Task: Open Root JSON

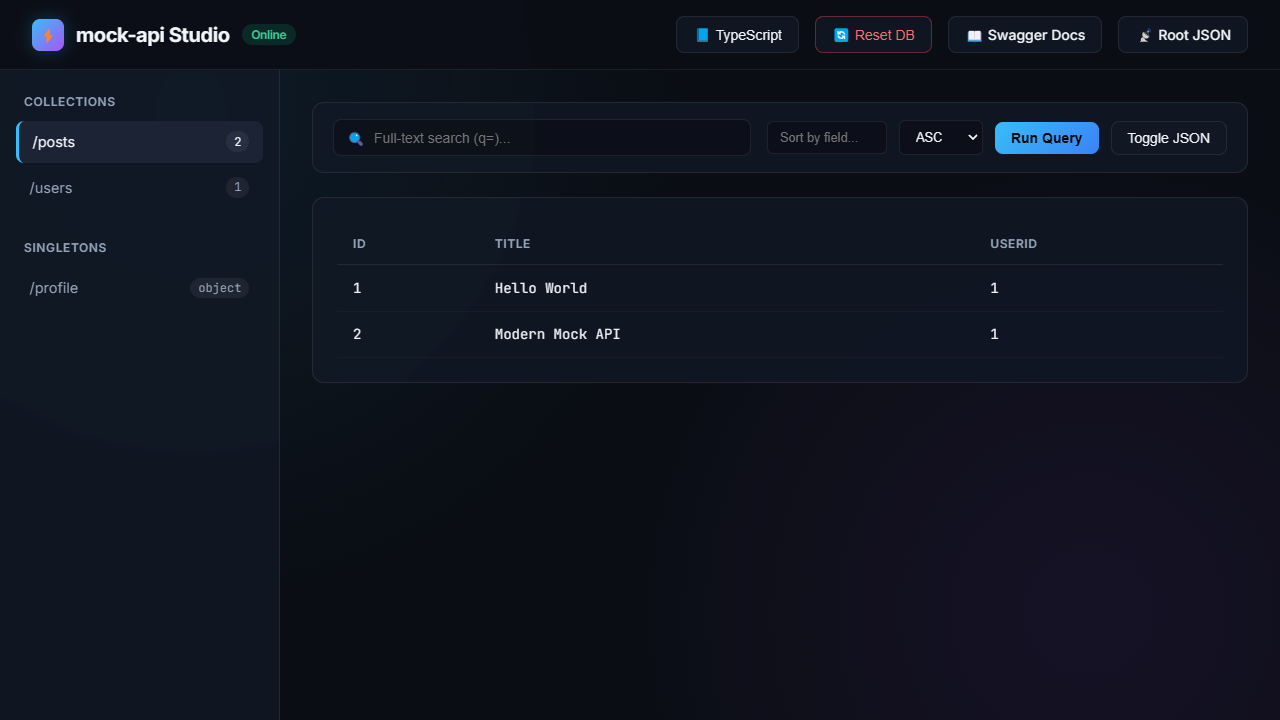Action: pyautogui.click(x=1183, y=35)
